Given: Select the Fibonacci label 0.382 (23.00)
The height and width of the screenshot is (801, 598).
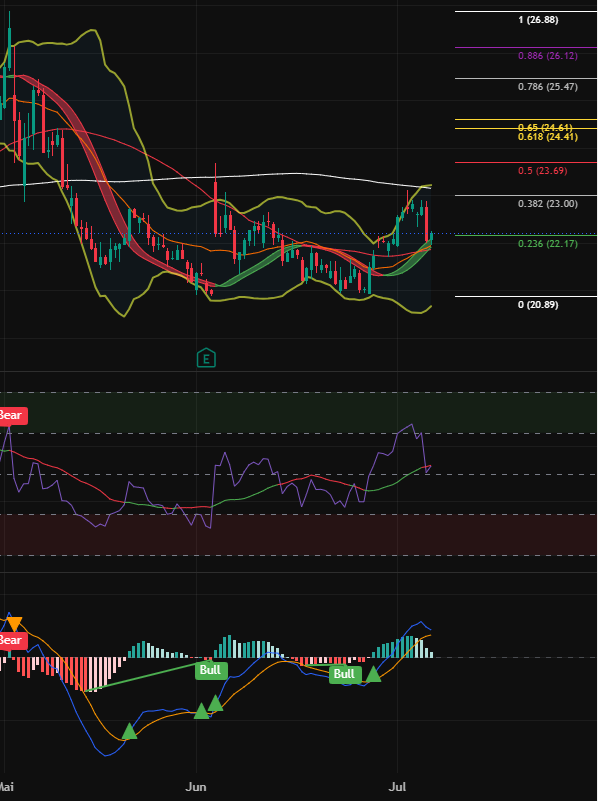Looking at the screenshot, I should pyautogui.click(x=548, y=204).
